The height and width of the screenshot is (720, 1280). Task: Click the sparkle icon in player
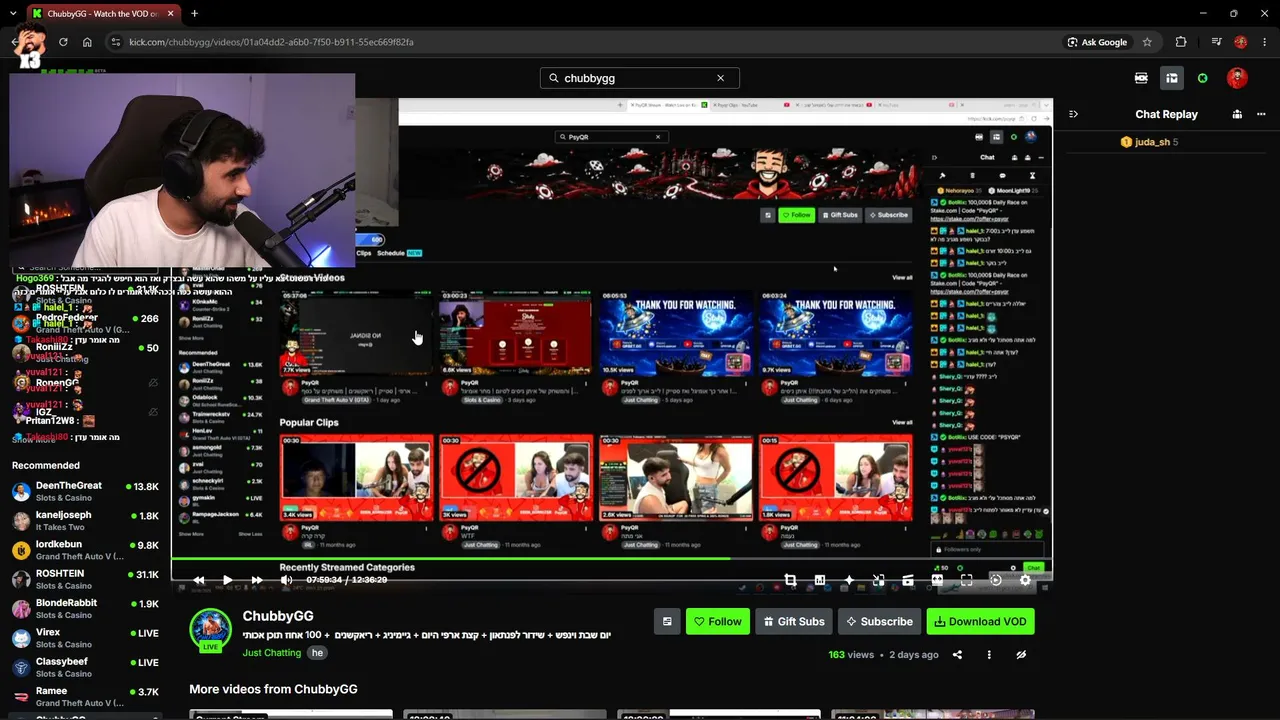(849, 580)
